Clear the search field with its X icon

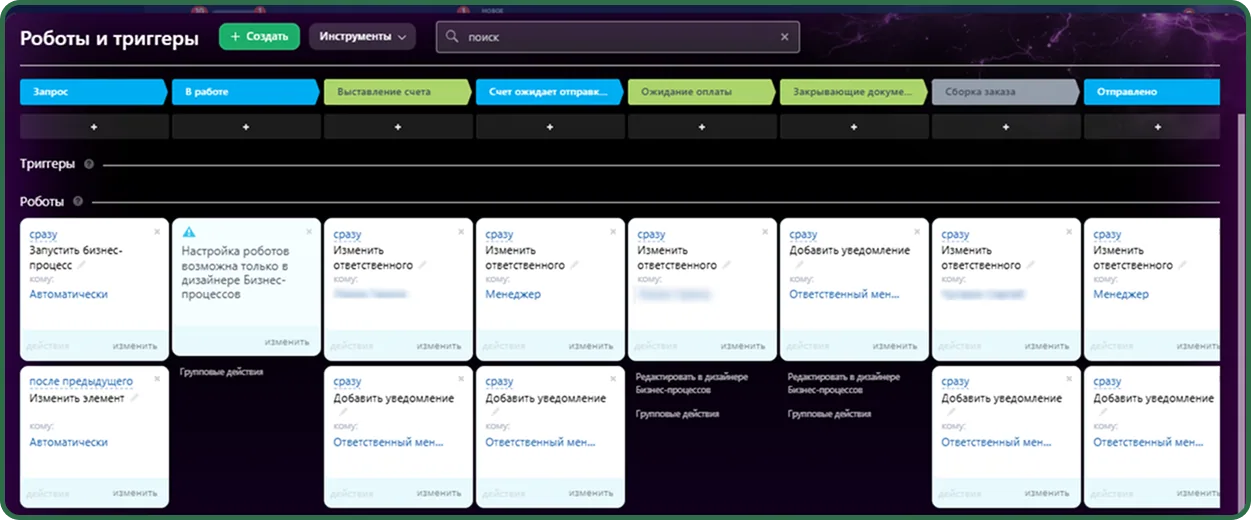click(785, 37)
